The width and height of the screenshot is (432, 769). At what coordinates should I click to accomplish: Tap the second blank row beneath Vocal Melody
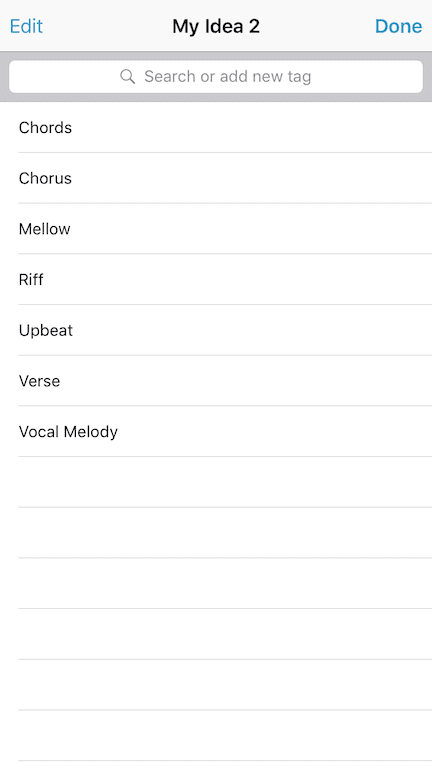[216, 533]
